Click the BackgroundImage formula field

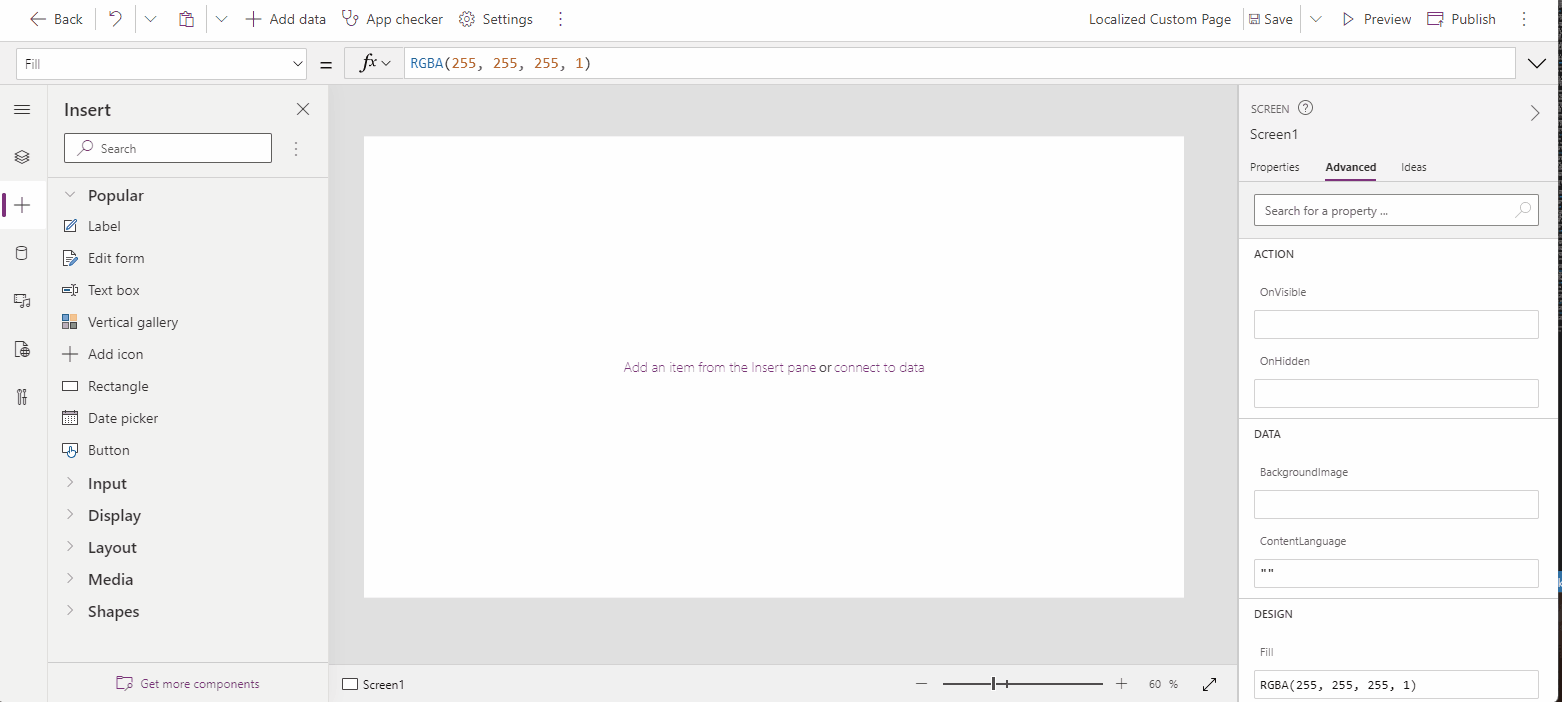click(x=1396, y=504)
